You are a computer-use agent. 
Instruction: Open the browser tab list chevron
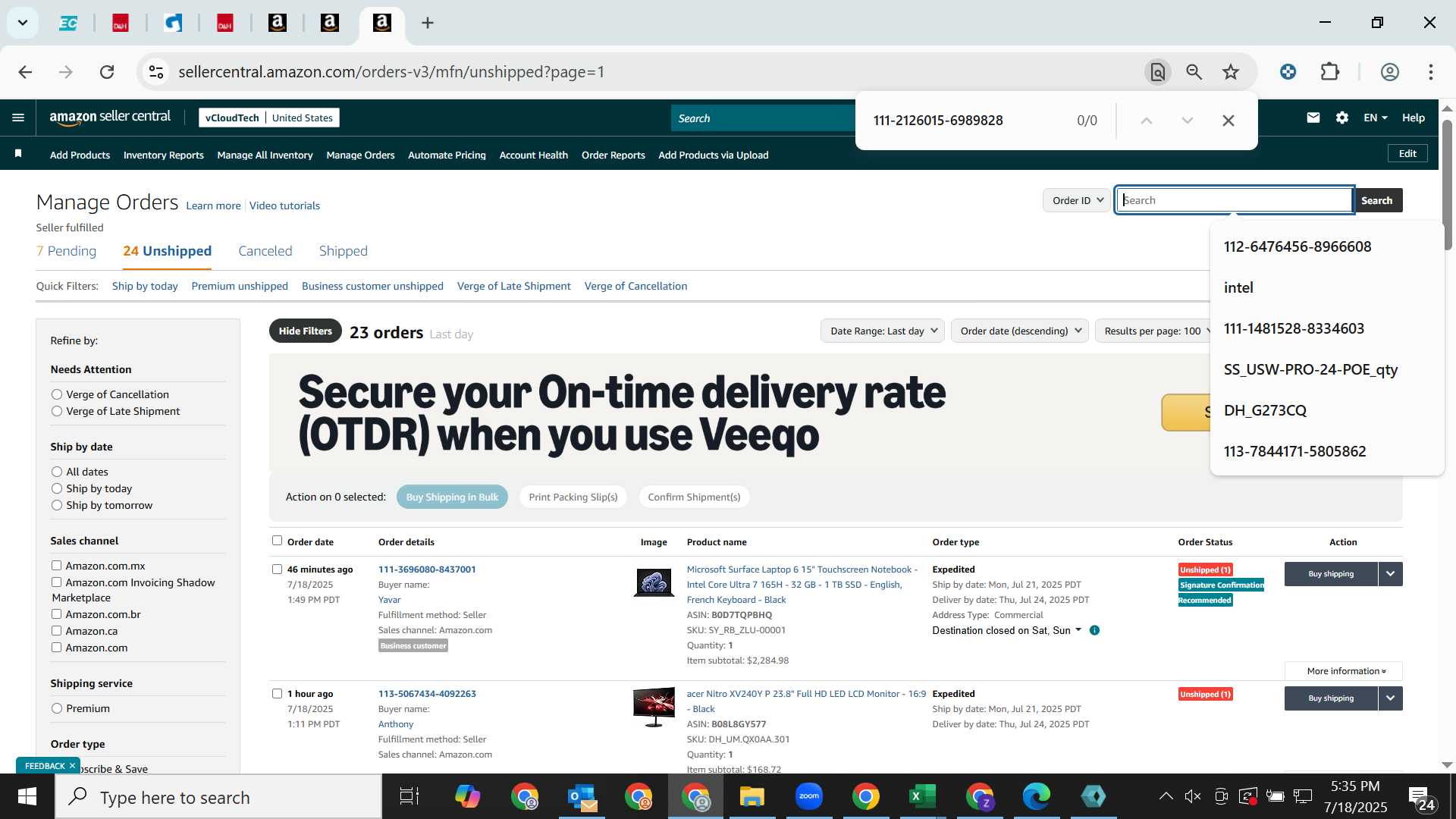(23, 23)
